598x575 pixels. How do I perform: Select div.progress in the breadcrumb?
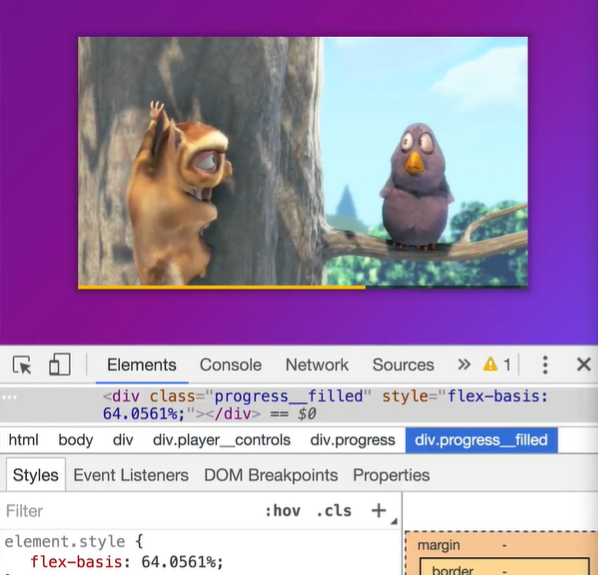tap(352, 440)
